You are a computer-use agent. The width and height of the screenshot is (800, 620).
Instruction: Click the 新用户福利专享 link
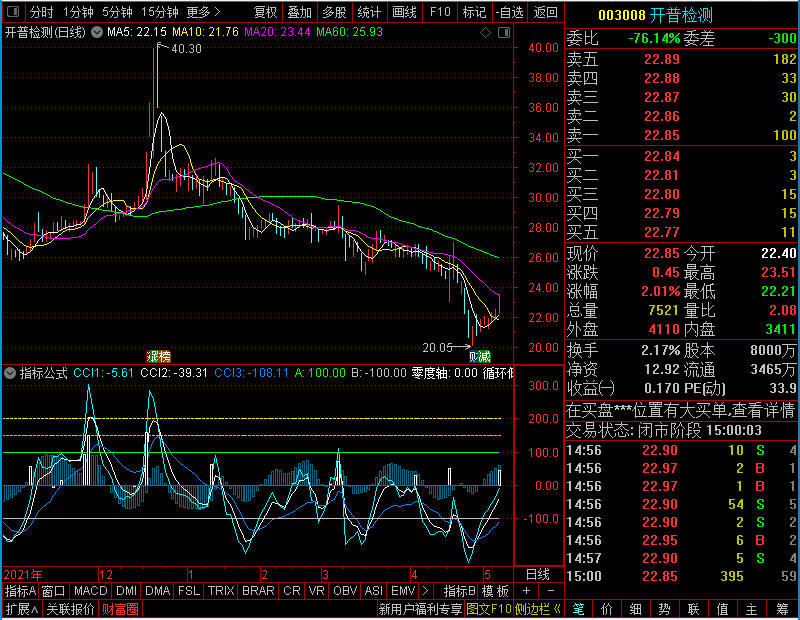420,609
